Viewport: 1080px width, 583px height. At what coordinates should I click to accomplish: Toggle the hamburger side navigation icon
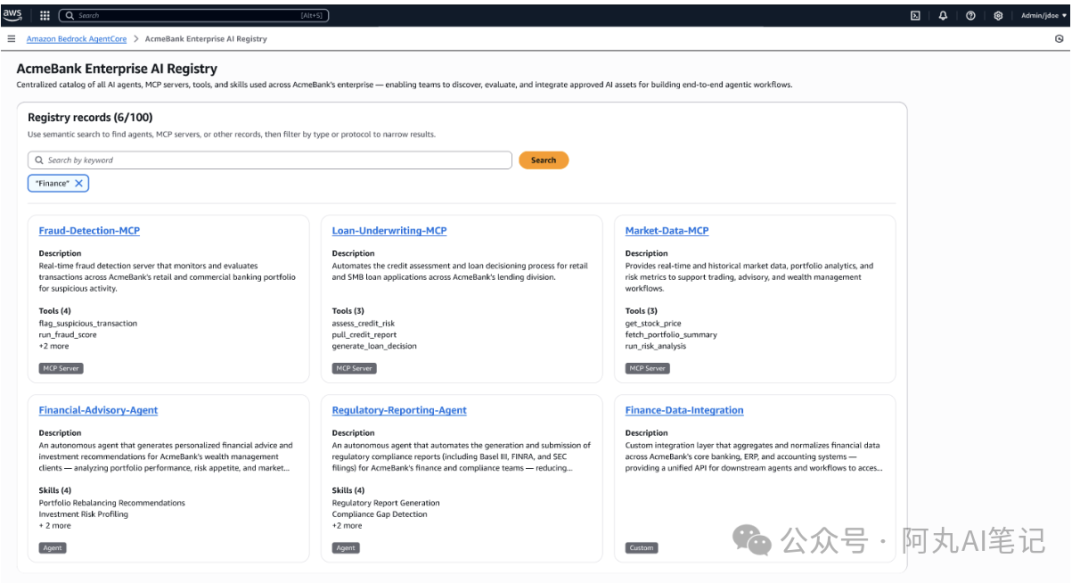click(11, 39)
